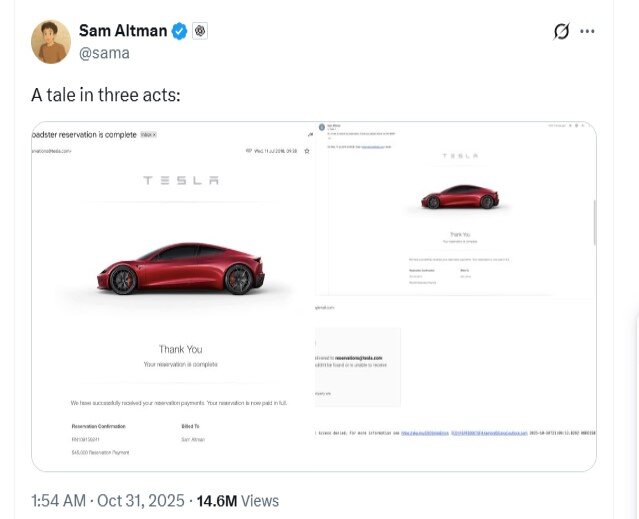Open the Sam Altman display name link
Image resolution: width=639 pixels, height=519 pixels.
coord(124,31)
